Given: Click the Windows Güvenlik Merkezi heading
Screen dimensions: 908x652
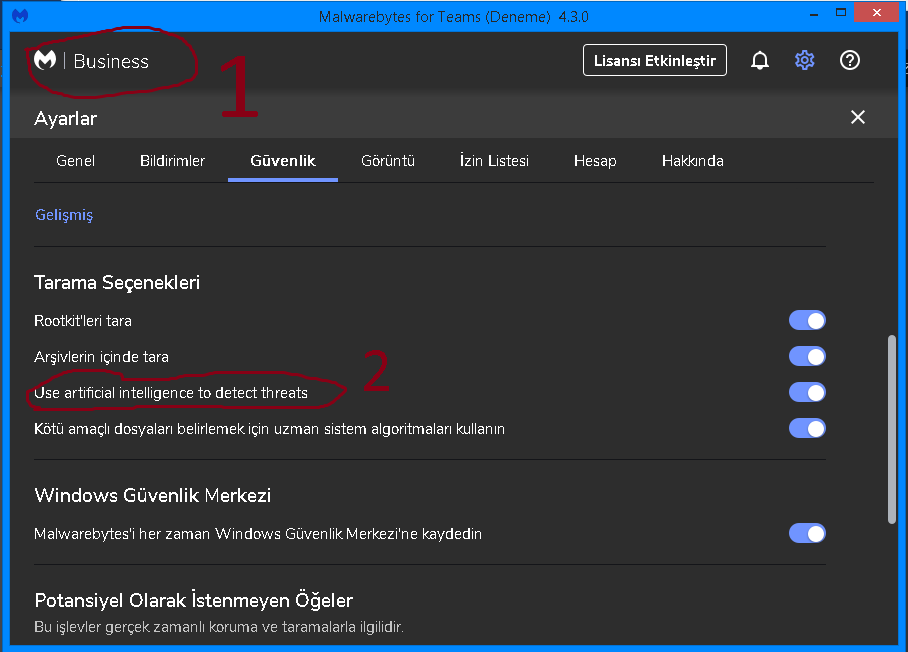Looking at the screenshot, I should click(153, 496).
